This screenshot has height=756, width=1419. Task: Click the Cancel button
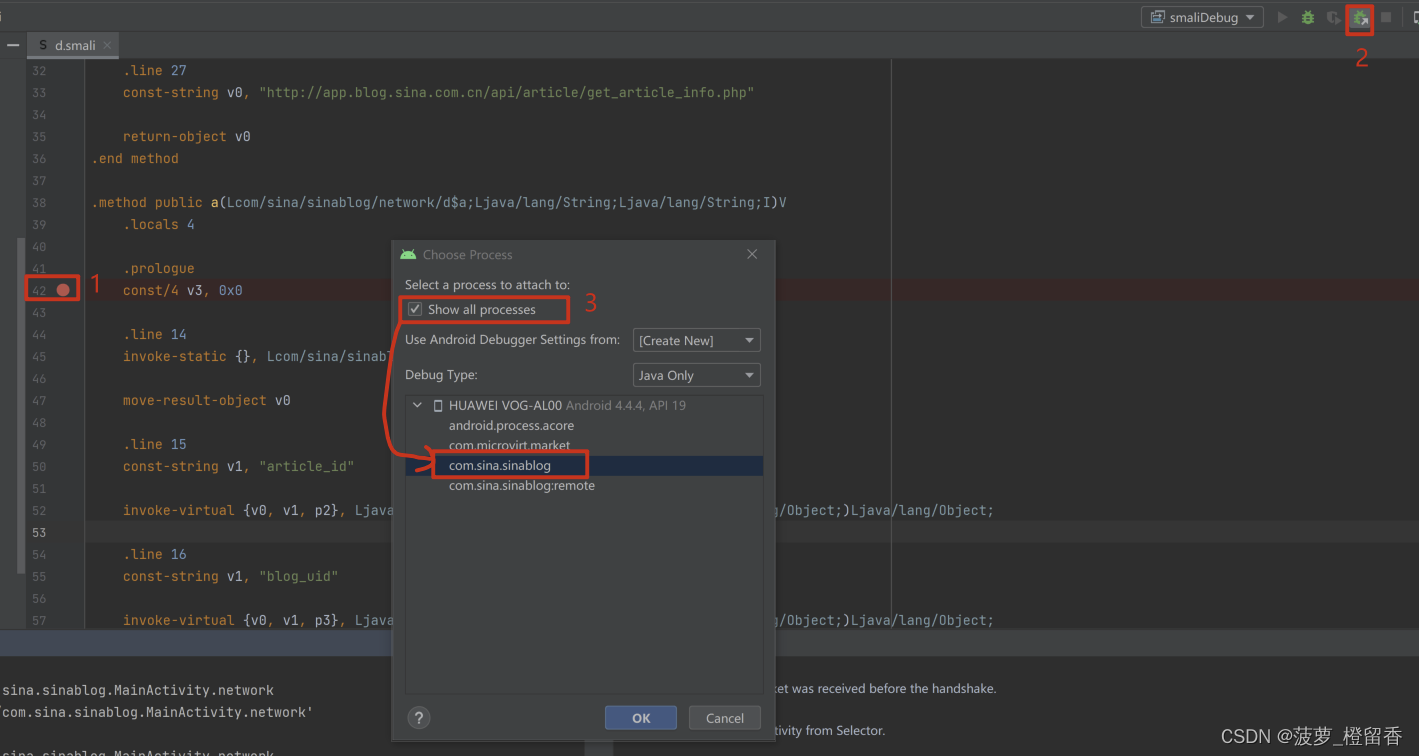(725, 718)
